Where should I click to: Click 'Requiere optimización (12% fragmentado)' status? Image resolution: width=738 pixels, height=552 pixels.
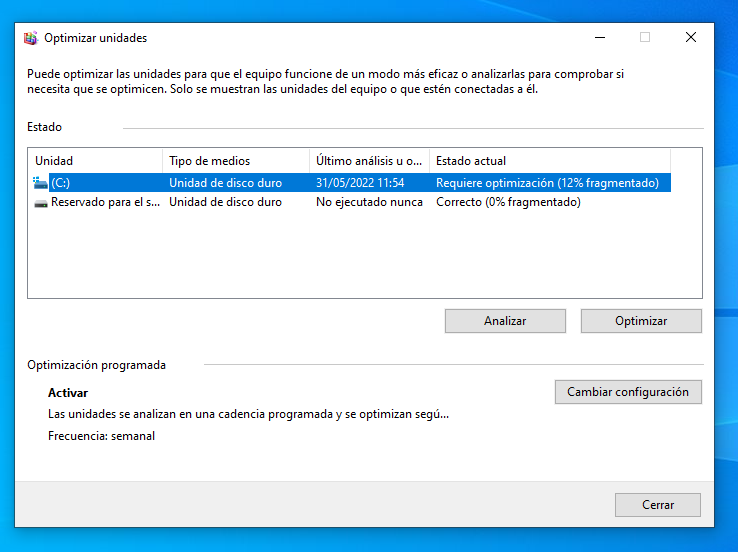(x=547, y=183)
